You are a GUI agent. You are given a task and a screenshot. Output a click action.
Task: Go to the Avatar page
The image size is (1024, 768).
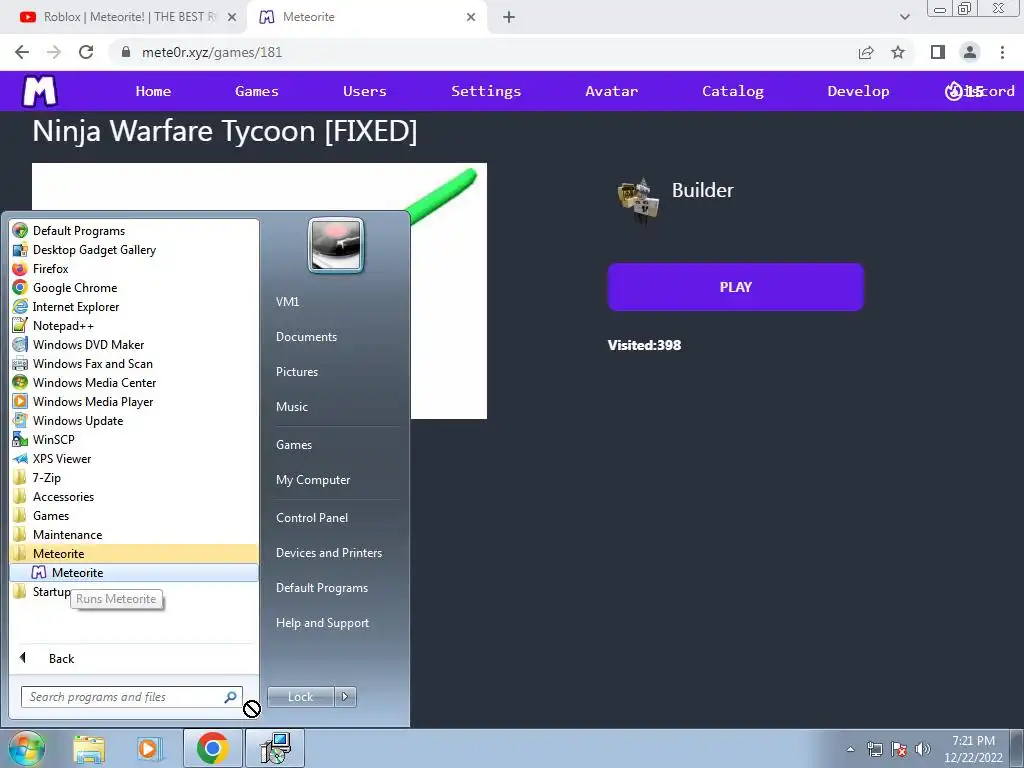(x=611, y=91)
